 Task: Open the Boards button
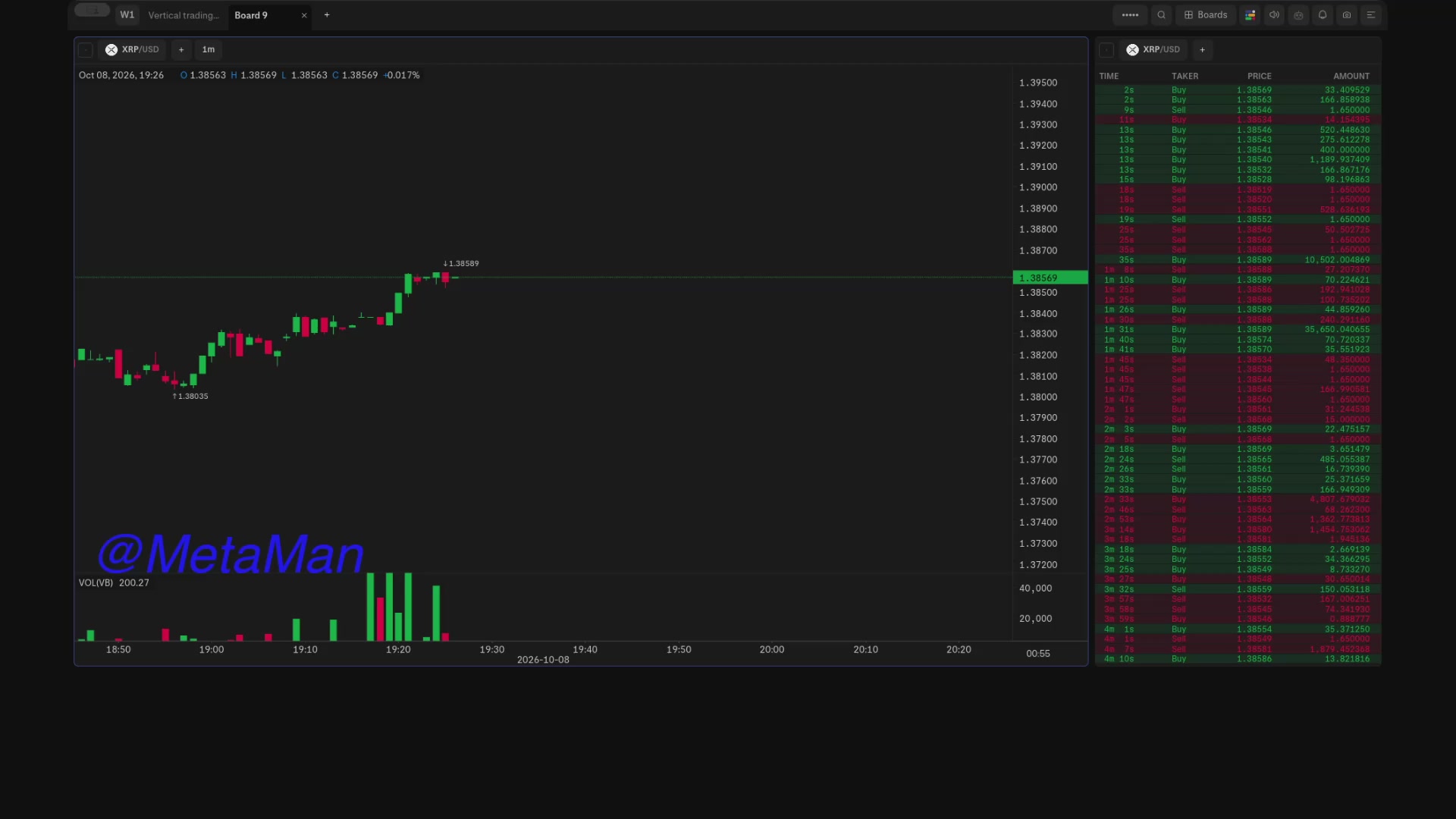[x=1206, y=14]
